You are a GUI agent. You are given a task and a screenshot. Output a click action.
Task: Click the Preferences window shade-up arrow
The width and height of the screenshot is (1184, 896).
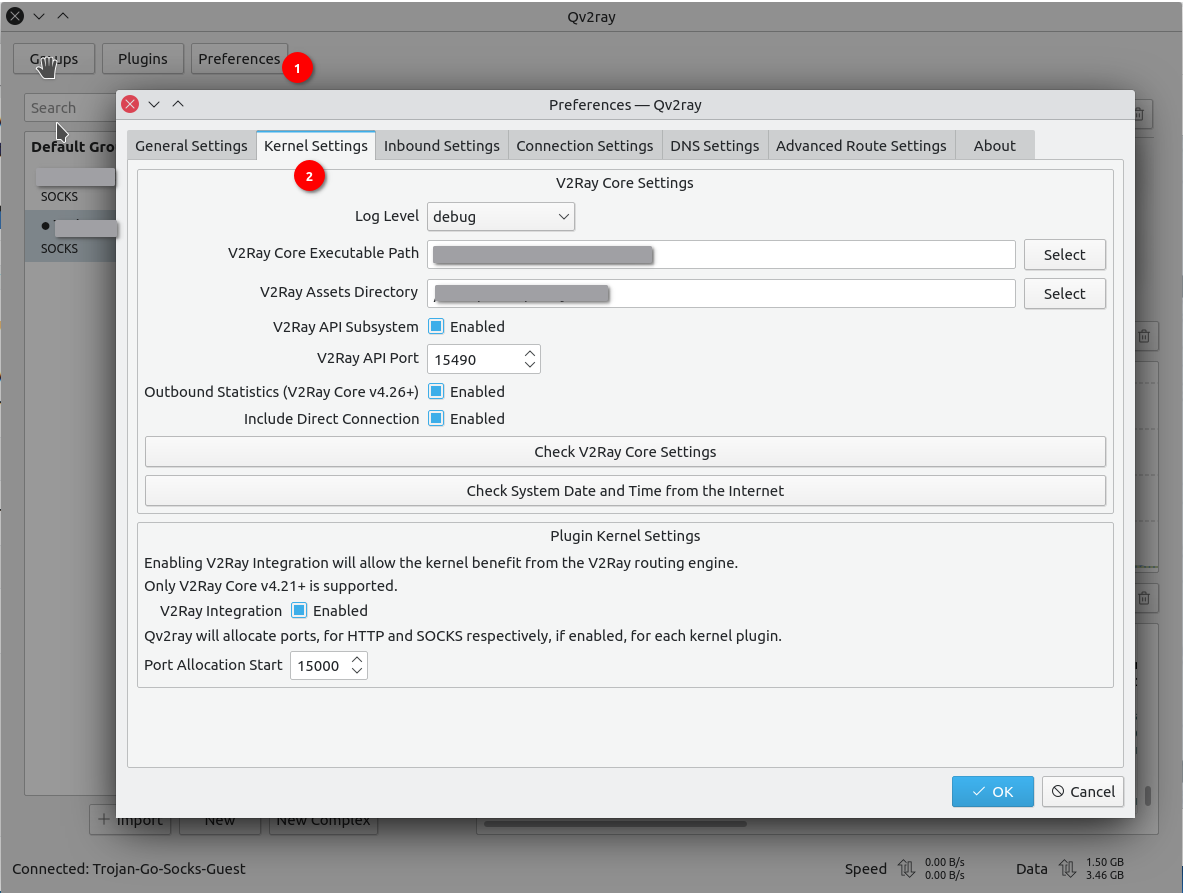(178, 104)
